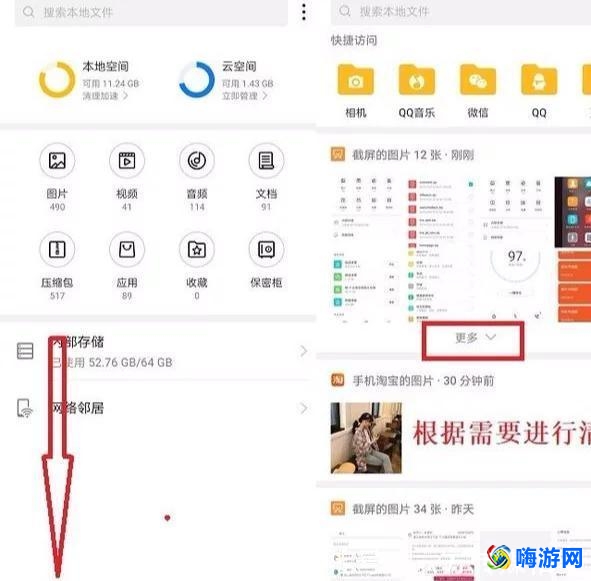Image resolution: width=591 pixels, height=581 pixels.
Task: Open second thumbnail in 截屏的图片 34 张 group
Action: pyautogui.click(x=441, y=554)
